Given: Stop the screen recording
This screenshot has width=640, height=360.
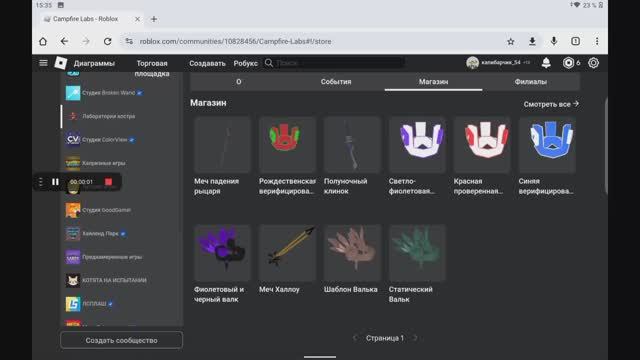Looking at the screenshot, I should point(109,182).
